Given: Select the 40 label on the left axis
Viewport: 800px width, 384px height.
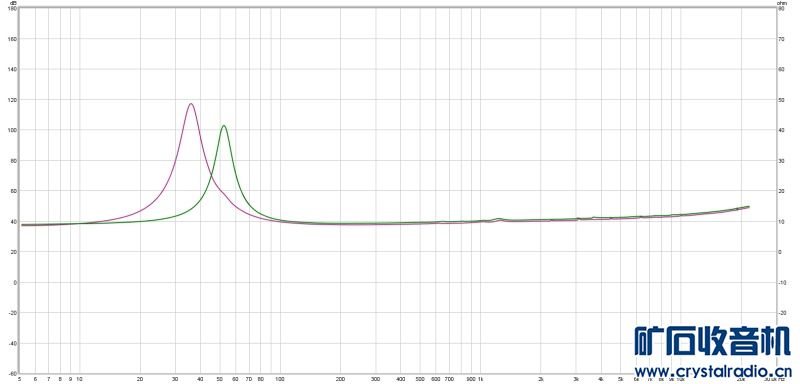Looking at the screenshot, I should (x=14, y=222).
